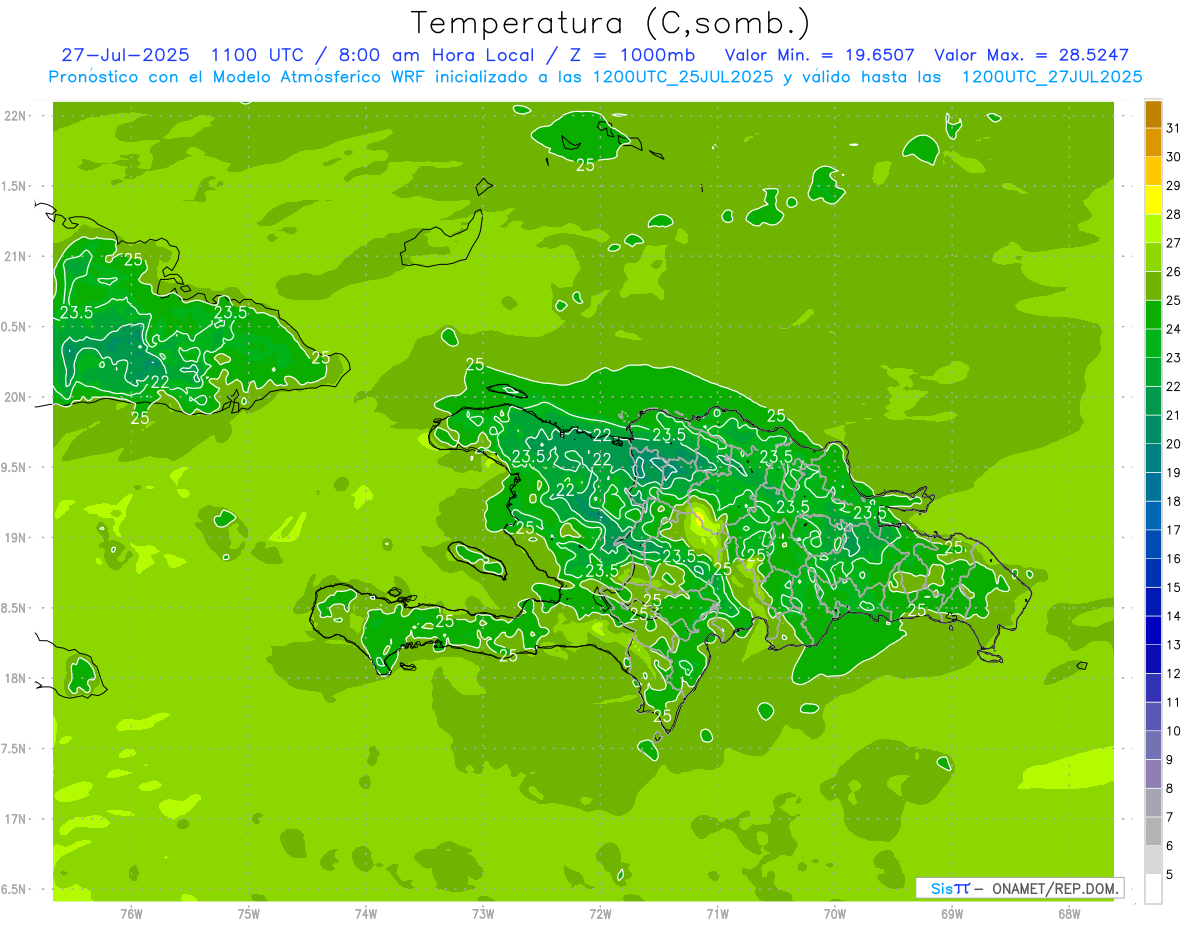1200x927 pixels.
Task: Click the legend value 26
Action: click(x=1174, y=272)
